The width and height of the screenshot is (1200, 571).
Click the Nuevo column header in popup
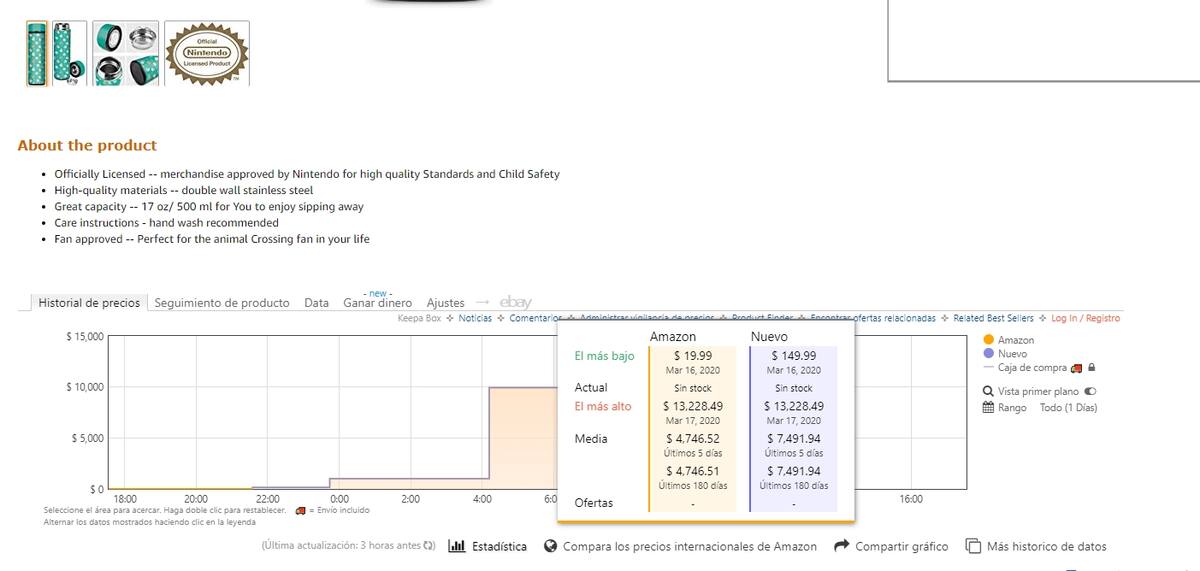click(x=769, y=337)
